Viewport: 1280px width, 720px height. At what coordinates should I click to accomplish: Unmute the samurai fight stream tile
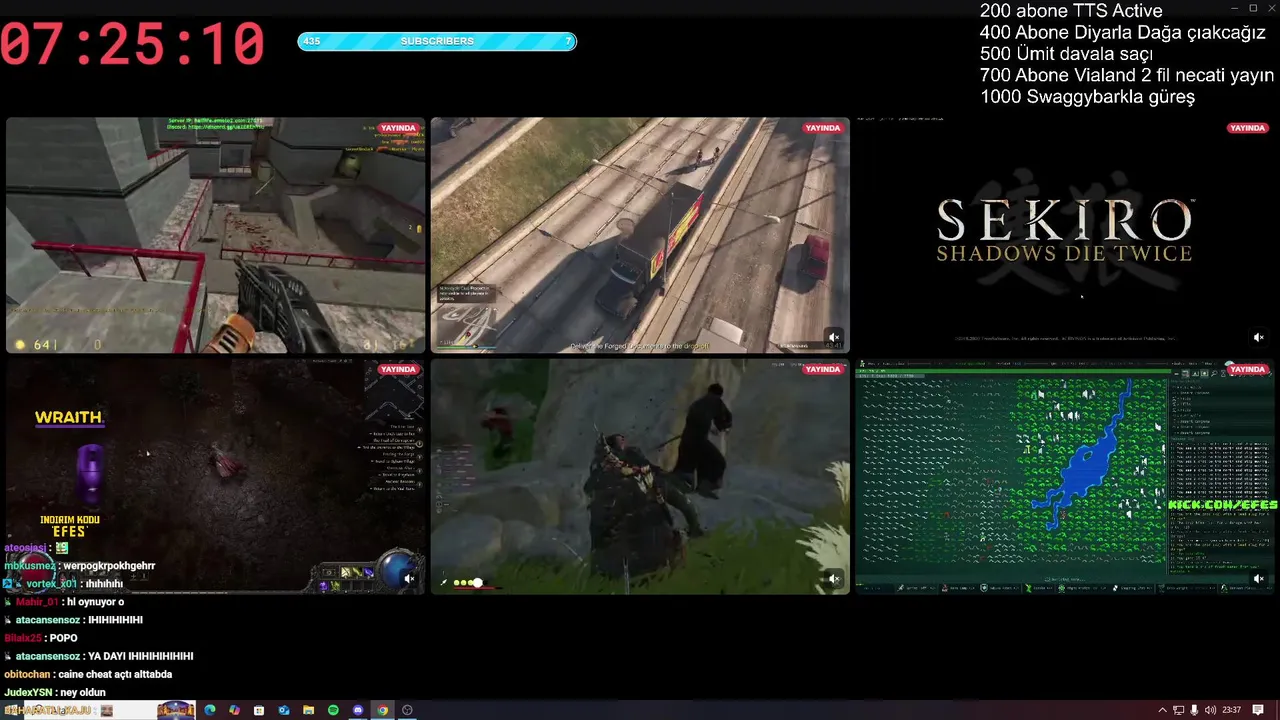click(x=833, y=578)
